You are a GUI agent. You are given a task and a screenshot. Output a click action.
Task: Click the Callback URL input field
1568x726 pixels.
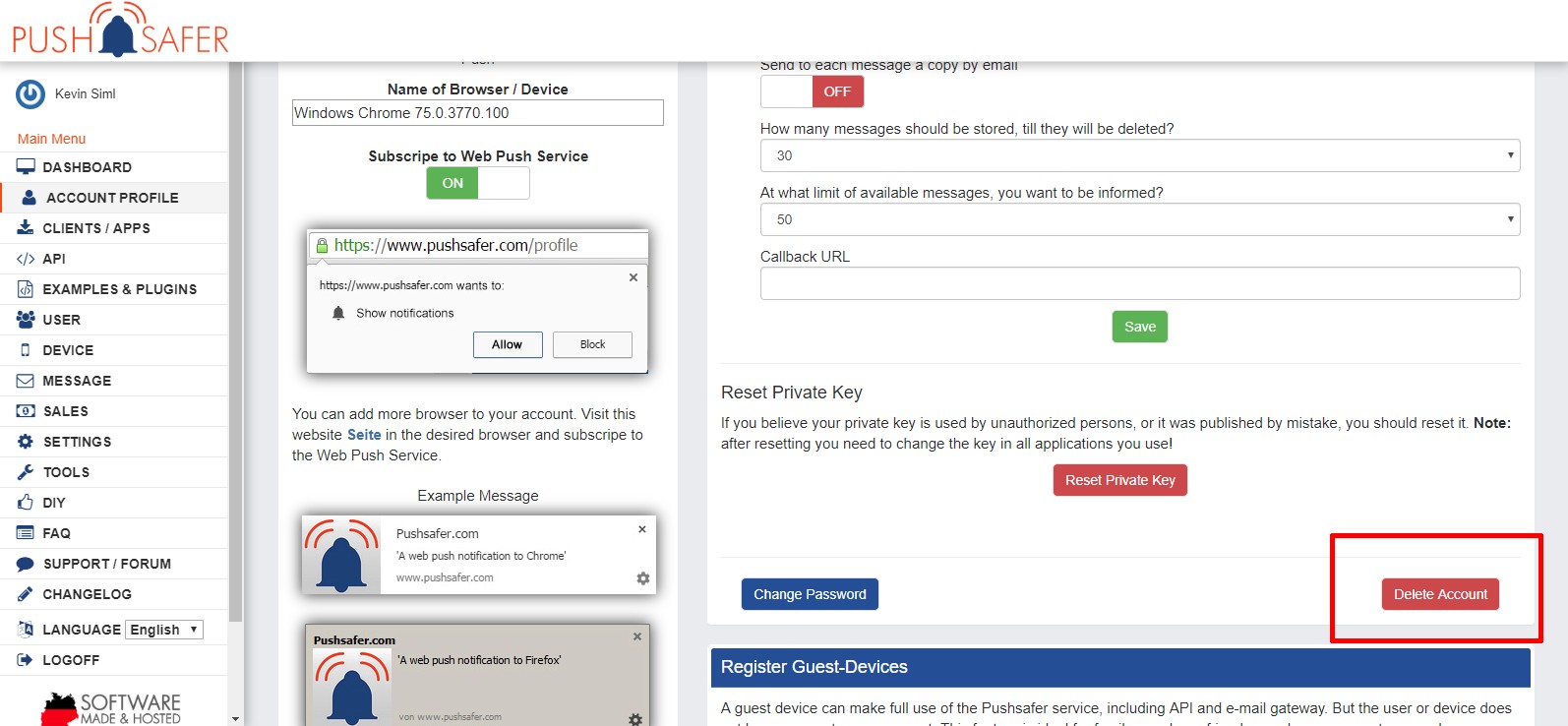pos(1140,283)
